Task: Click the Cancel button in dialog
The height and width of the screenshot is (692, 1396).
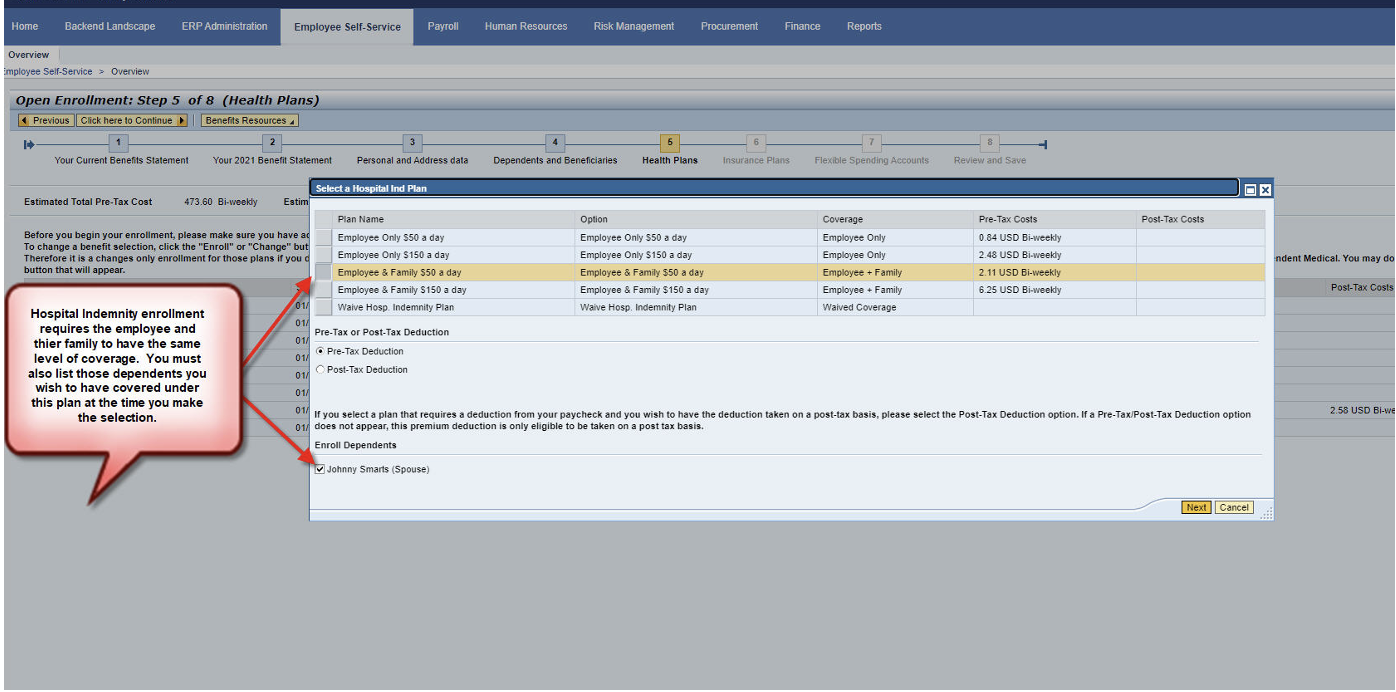Action: [1234, 508]
